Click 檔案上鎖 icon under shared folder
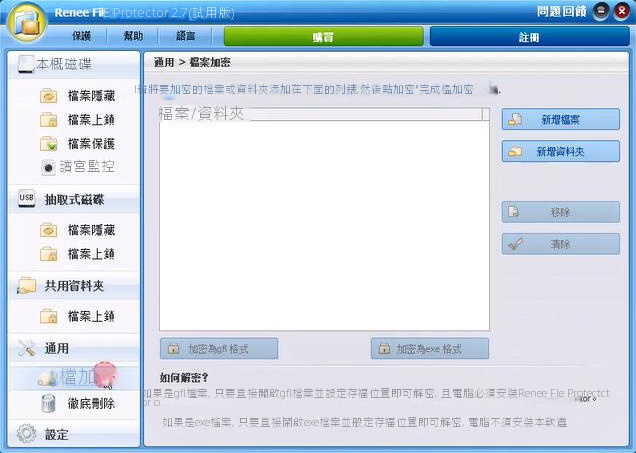This screenshot has width=636, height=453. (x=49, y=316)
